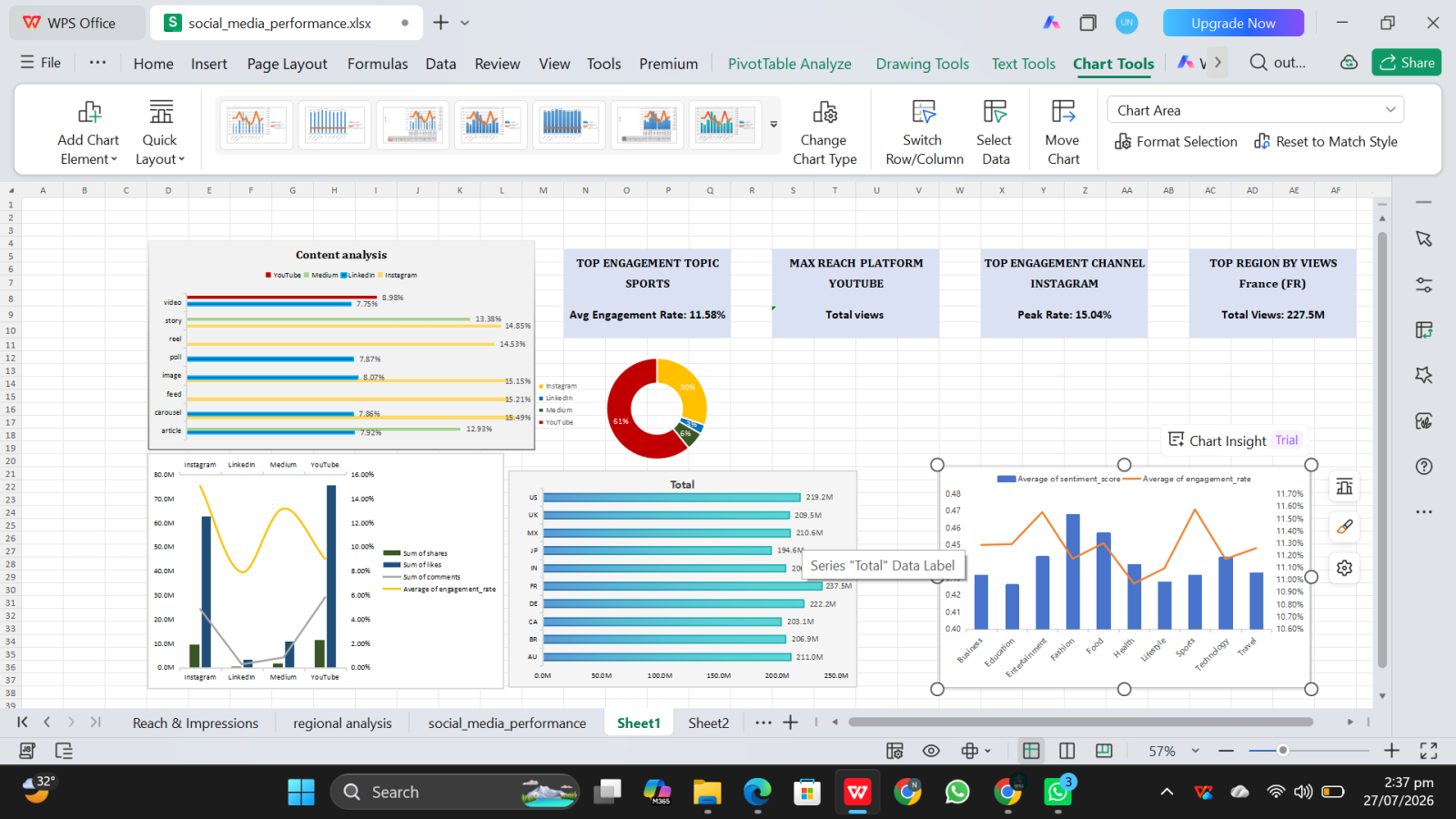The width and height of the screenshot is (1456, 819).
Task: Toggle eye protection mode icon
Action: coord(931,751)
